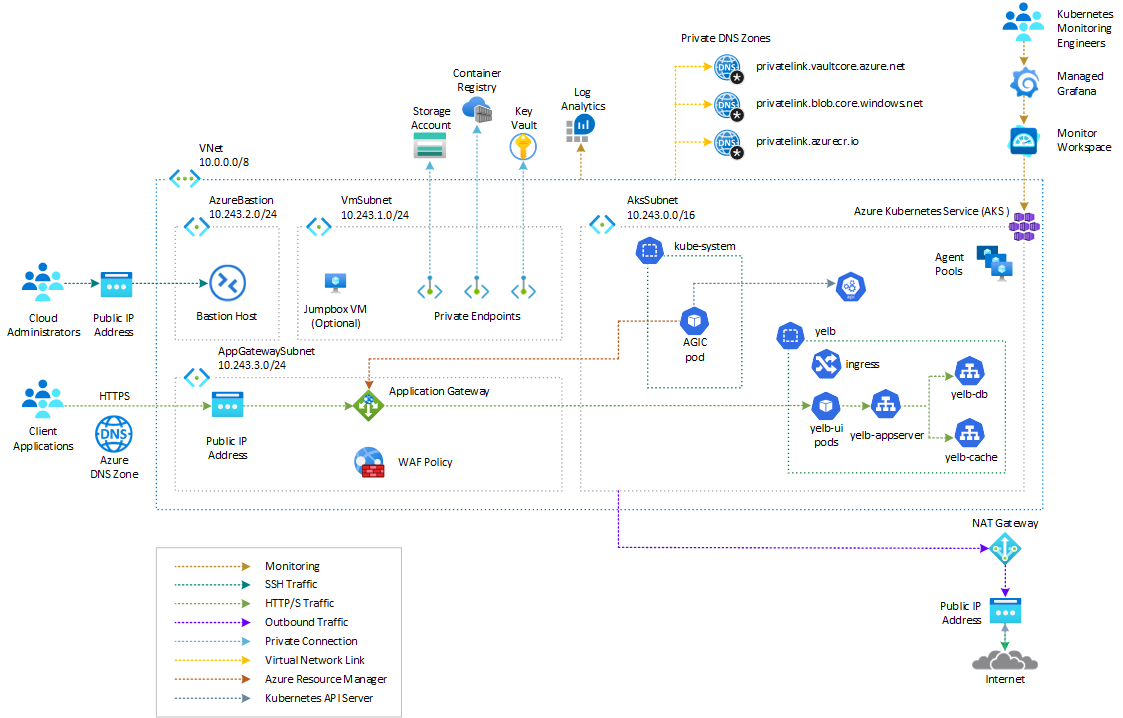Click the AGIC pod icon
Screen dimensions: 1123x718
(695, 321)
